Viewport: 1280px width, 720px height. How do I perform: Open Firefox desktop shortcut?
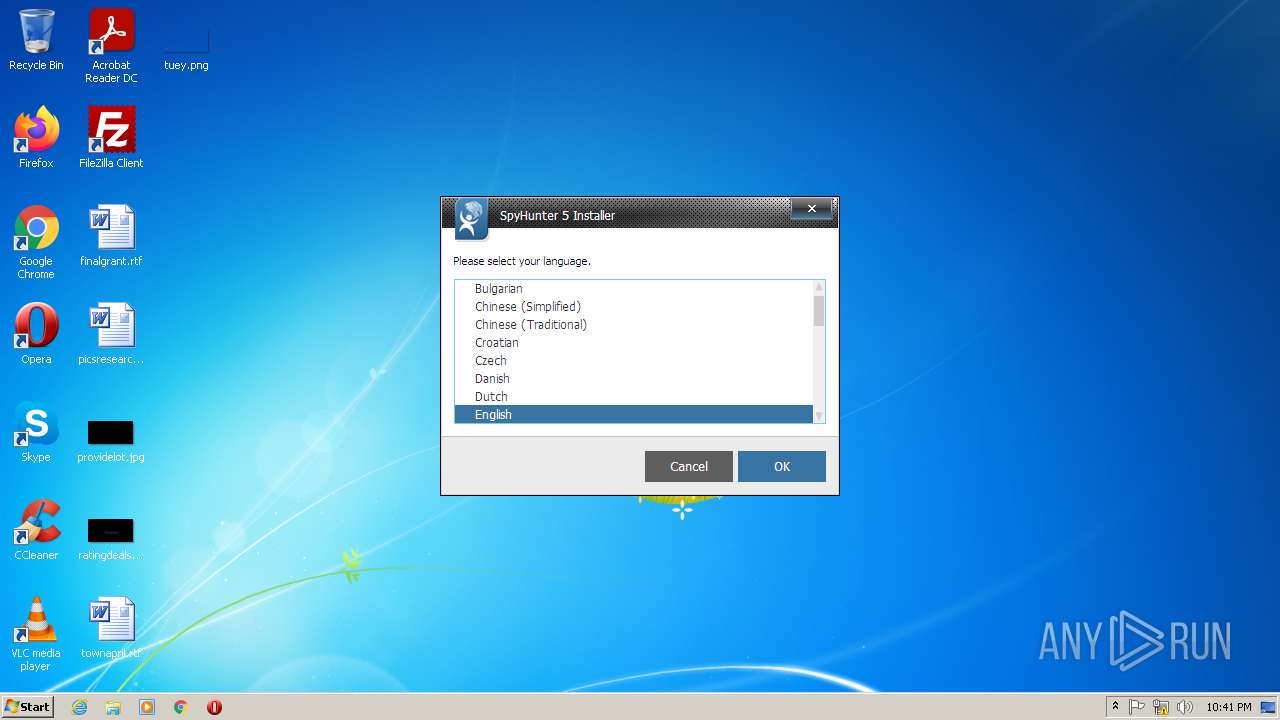(36, 138)
